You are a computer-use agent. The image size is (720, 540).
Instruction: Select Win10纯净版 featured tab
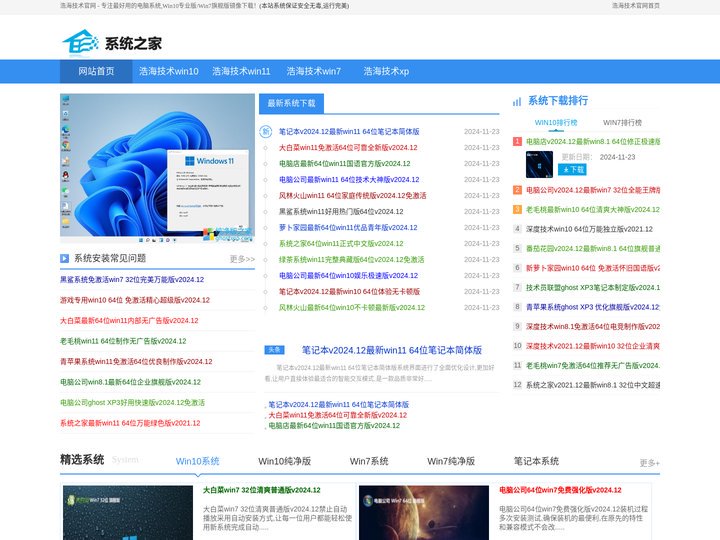285,461
